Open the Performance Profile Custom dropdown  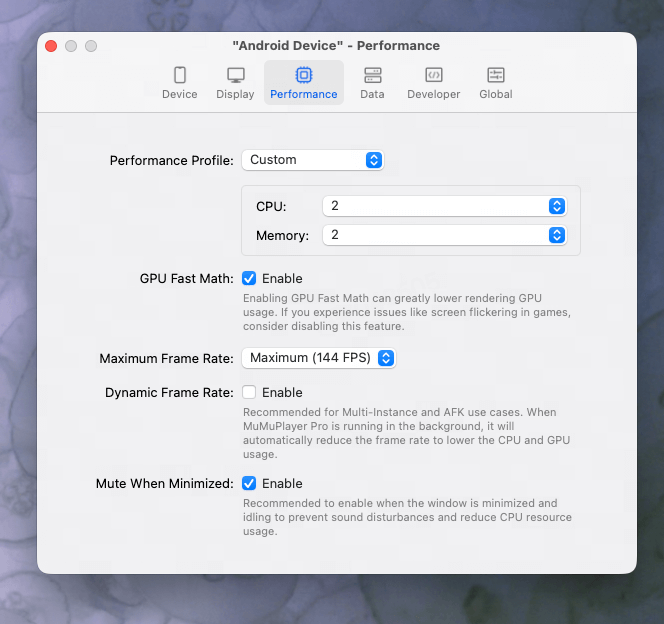(x=313, y=160)
